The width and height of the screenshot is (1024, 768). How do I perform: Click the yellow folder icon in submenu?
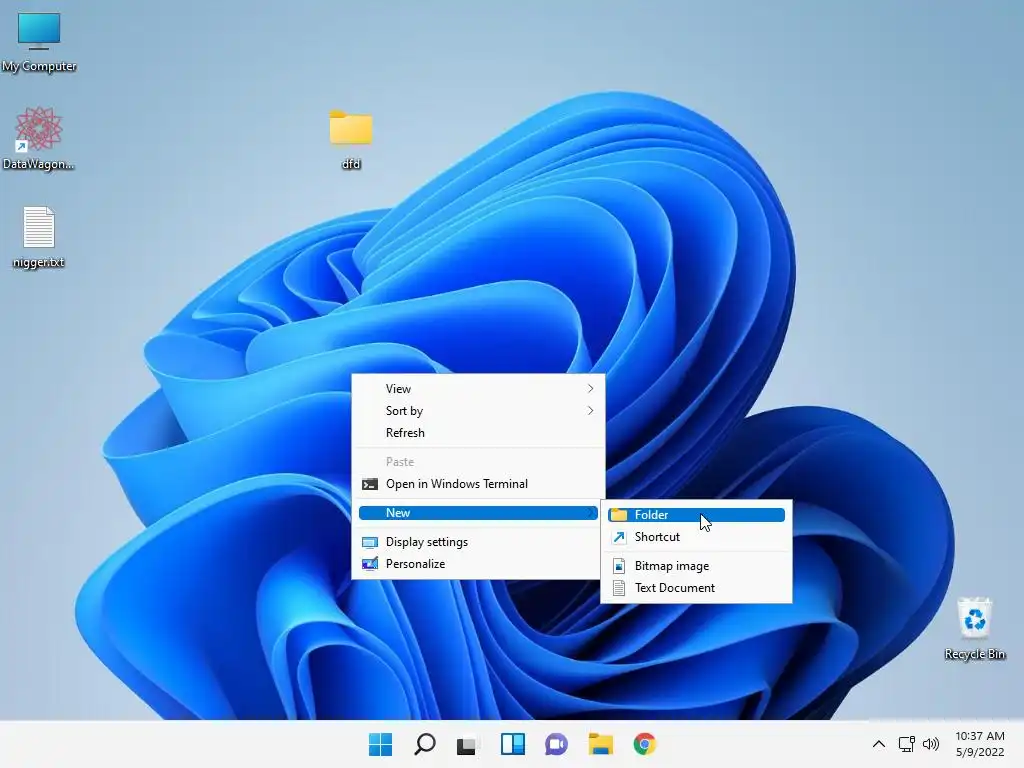(618, 515)
